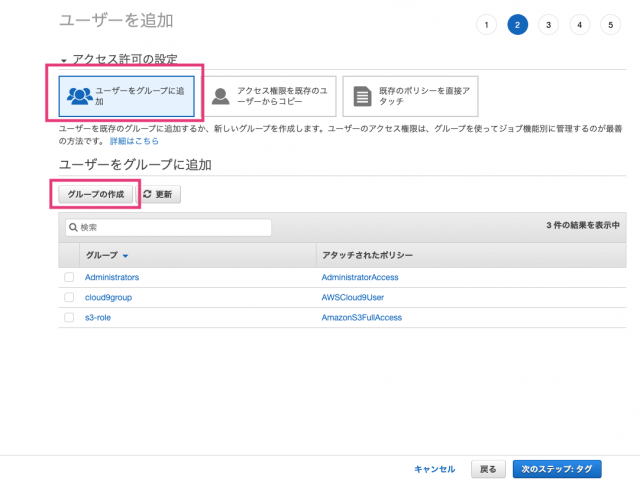Click the single user silhouette icon
640x480 pixels.
pyautogui.click(x=221, y=96)
